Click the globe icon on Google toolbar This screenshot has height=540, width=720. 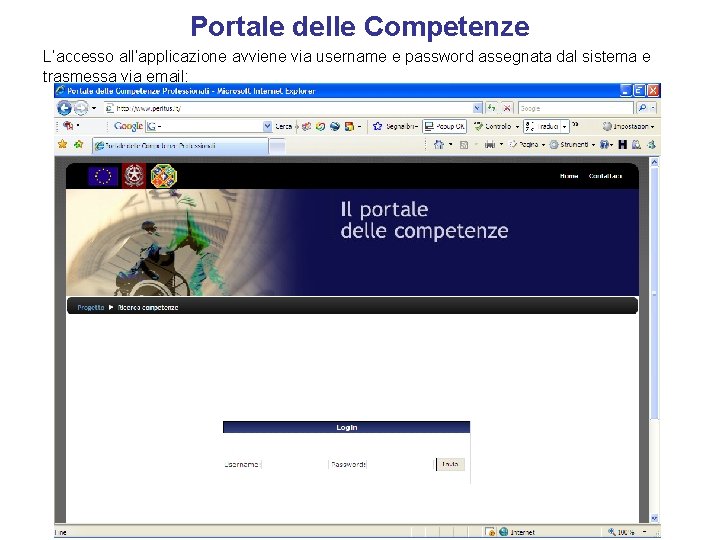(335, 126)
